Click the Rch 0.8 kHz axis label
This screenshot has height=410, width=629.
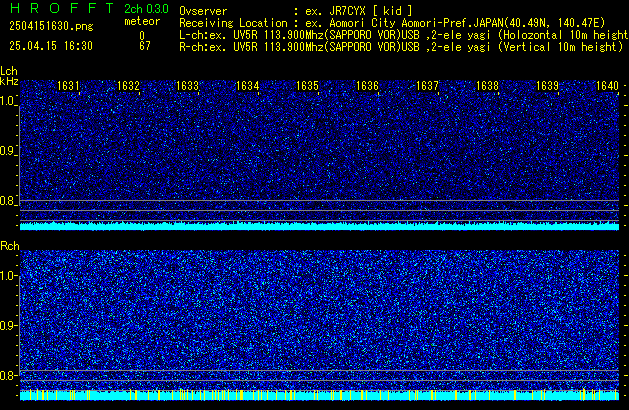coord(7,375)
